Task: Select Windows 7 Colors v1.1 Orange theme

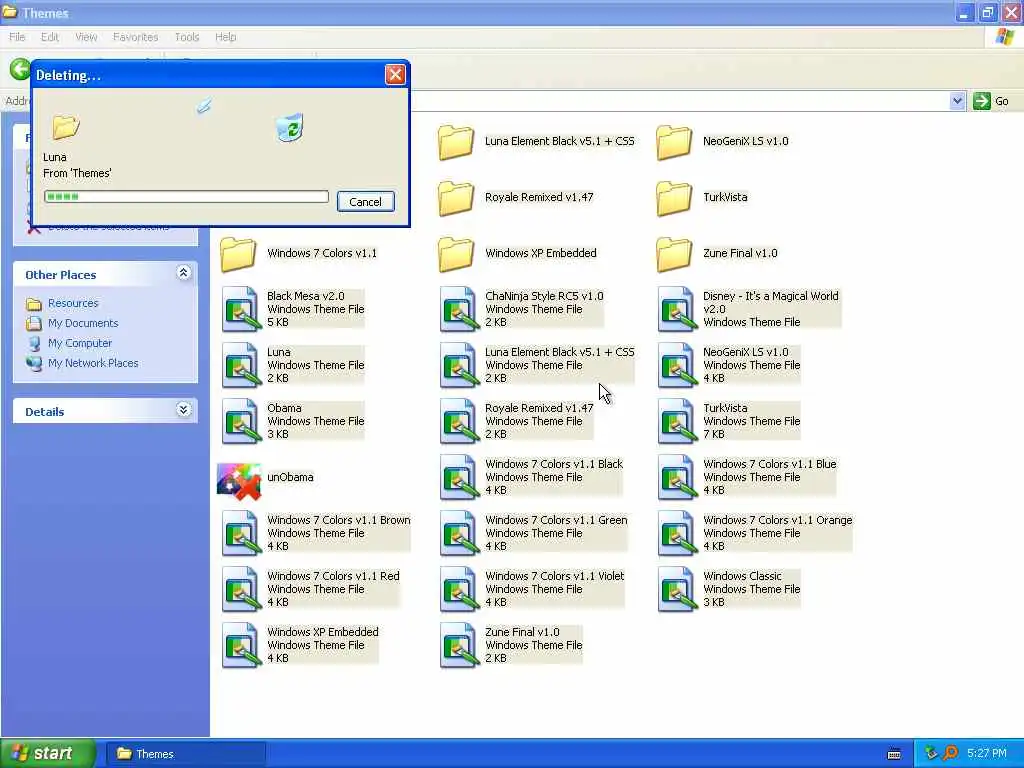Action: pyautogui.click(x=755, y=534)
